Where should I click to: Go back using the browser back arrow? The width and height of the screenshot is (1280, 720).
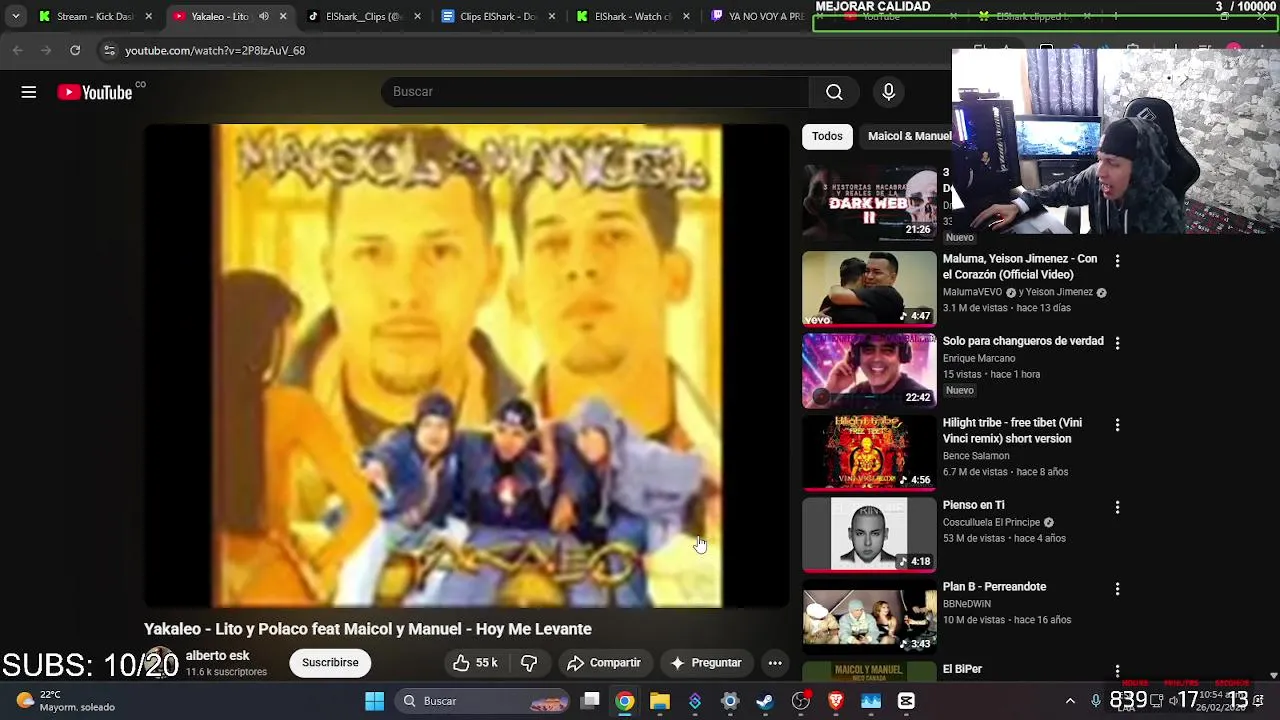[18, 50]
